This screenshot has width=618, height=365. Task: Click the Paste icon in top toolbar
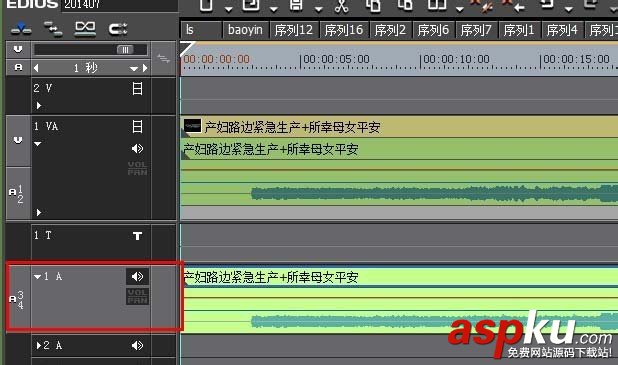pos(404,5)
